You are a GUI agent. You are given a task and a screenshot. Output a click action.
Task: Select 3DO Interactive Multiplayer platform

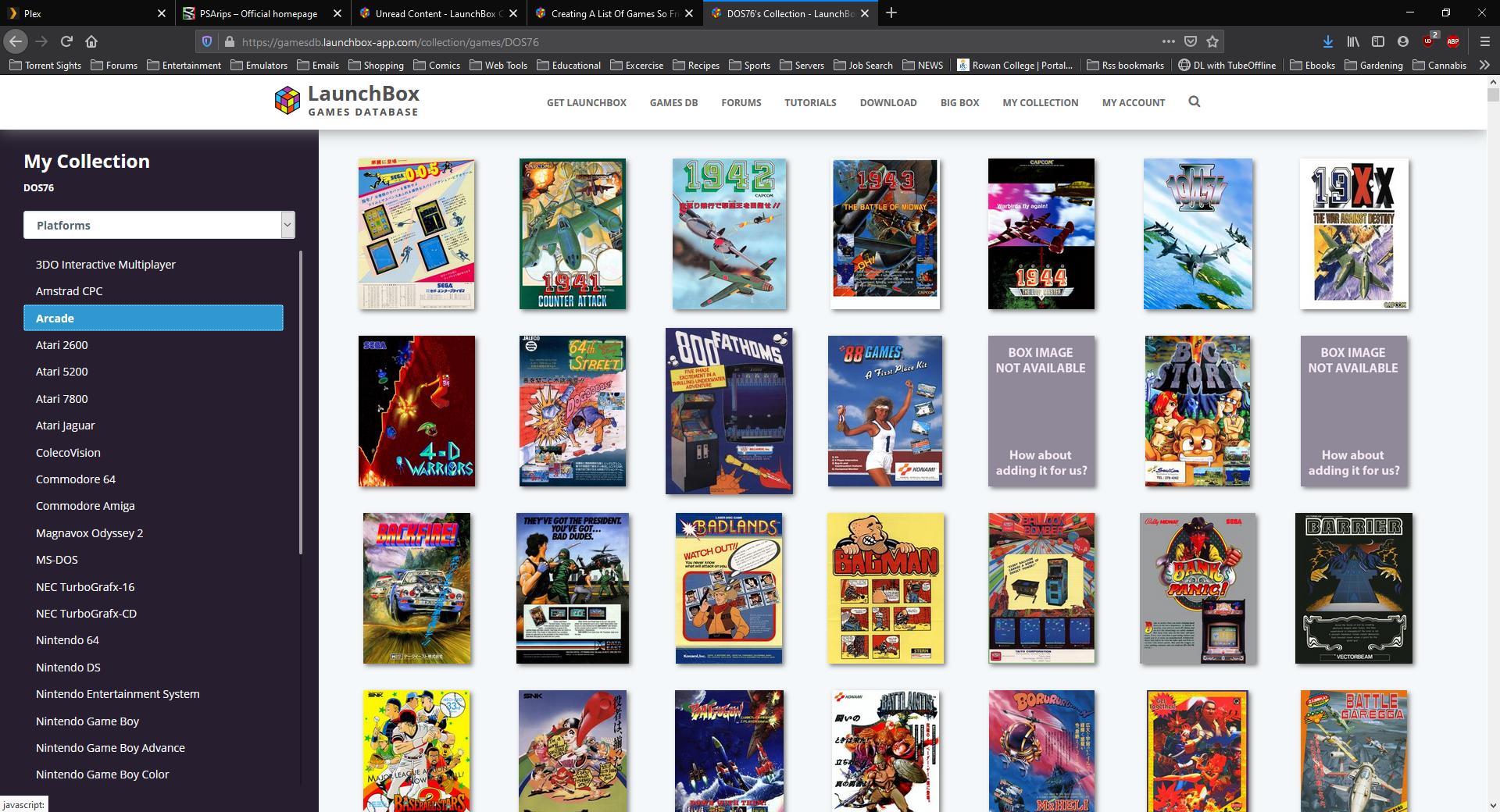pos(153,265)
